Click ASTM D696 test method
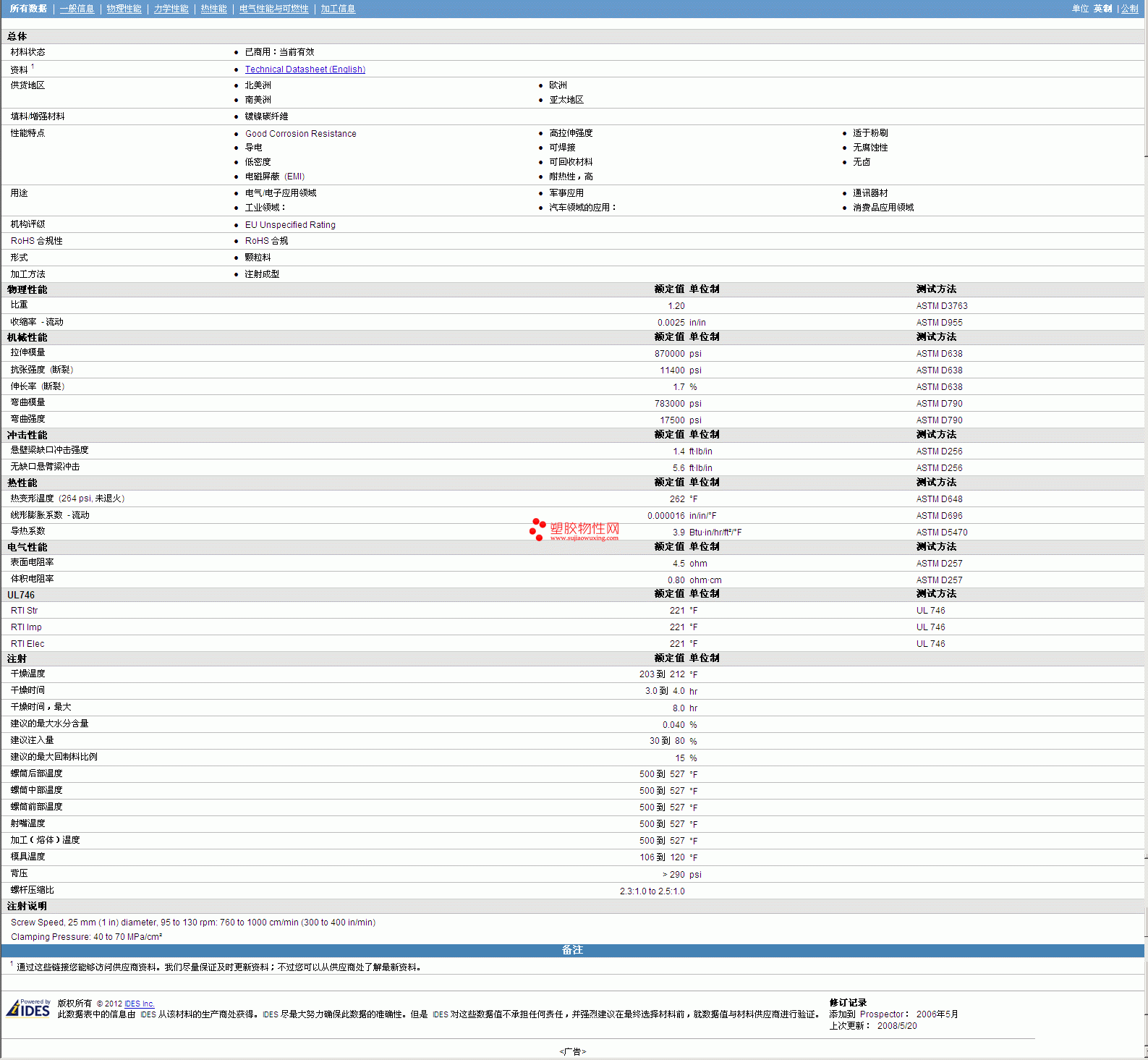The width and height of the screenshot is (1148, 1060). 939,516
